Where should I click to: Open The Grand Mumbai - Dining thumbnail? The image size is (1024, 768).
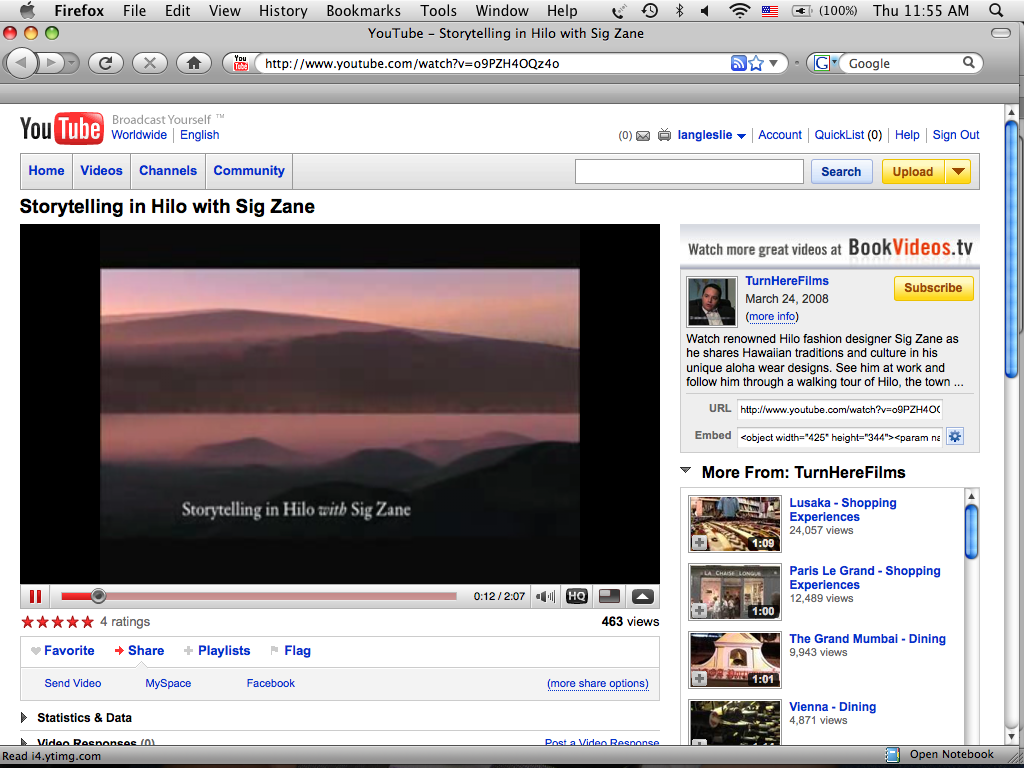[735, 660]
